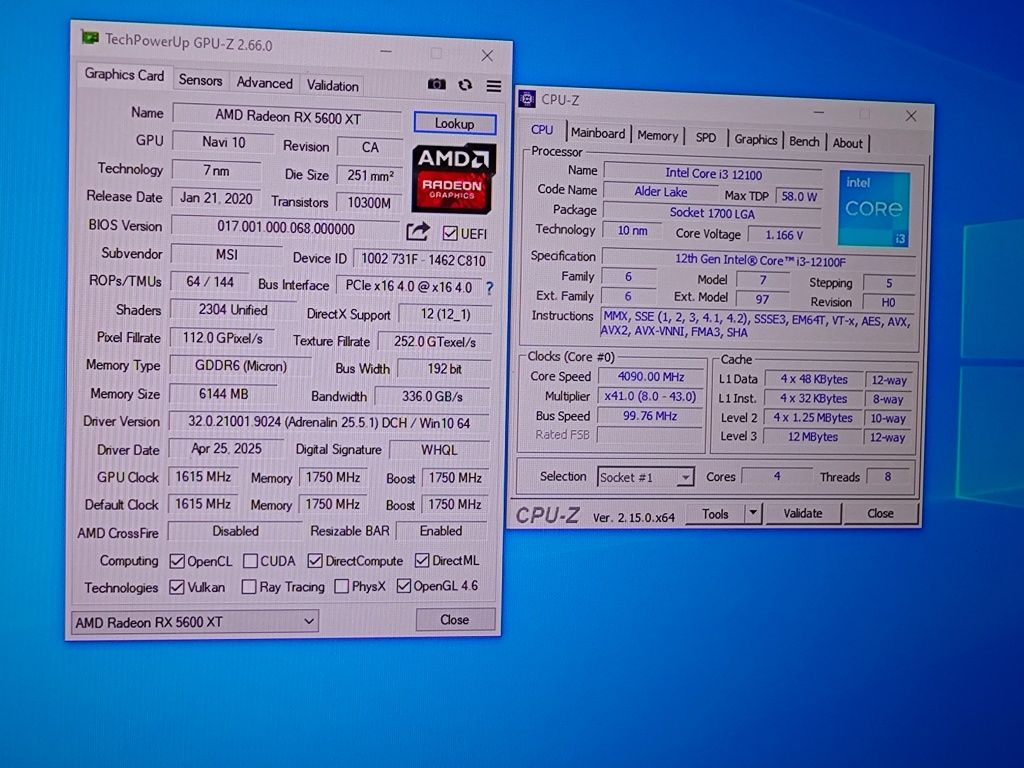
Task: Click the Device ID field
Action: coord(423,260)
